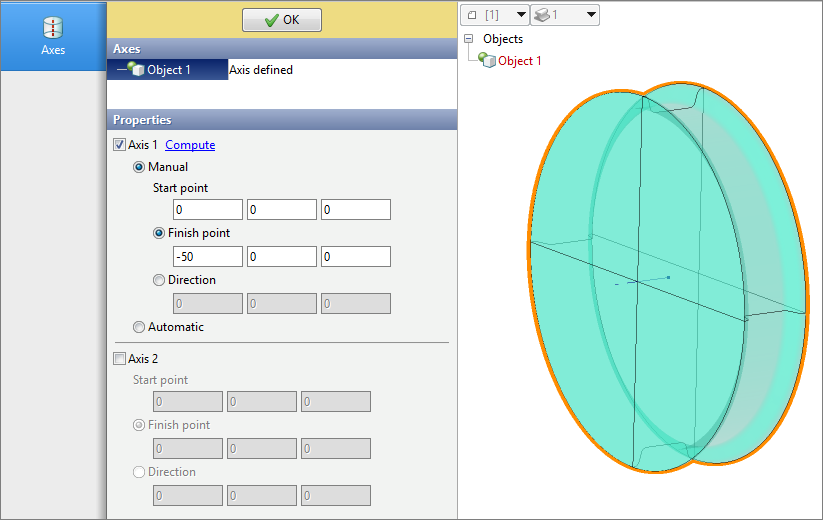Click the Finish point Z input field
Image resolution: width=823 pixels, height=520 pixels.
(x=355, y=257)
